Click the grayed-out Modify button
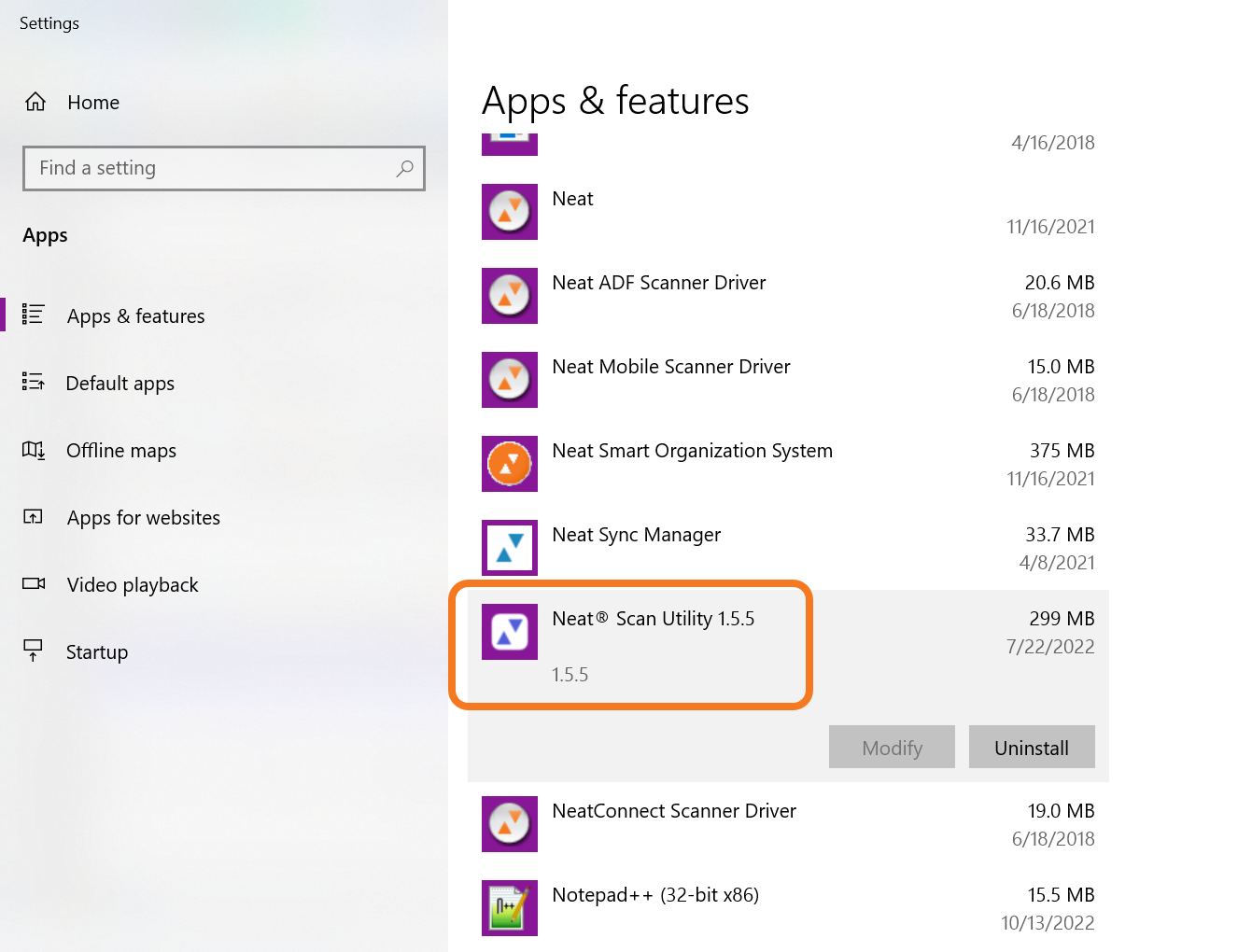 [x=892, y=748]
